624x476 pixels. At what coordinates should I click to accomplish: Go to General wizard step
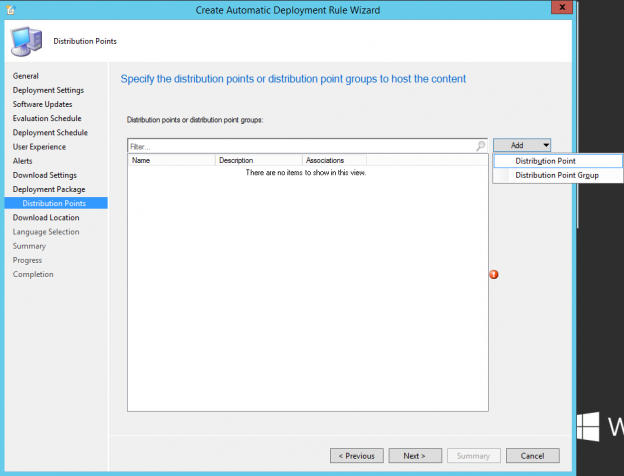click(x=26, y=76)
